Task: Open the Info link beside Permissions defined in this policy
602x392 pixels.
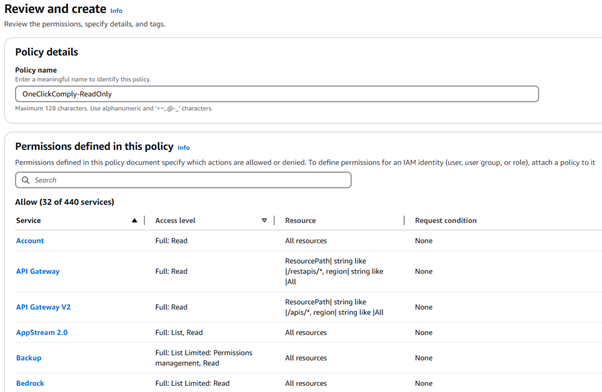Action: (x=184, y=147)
